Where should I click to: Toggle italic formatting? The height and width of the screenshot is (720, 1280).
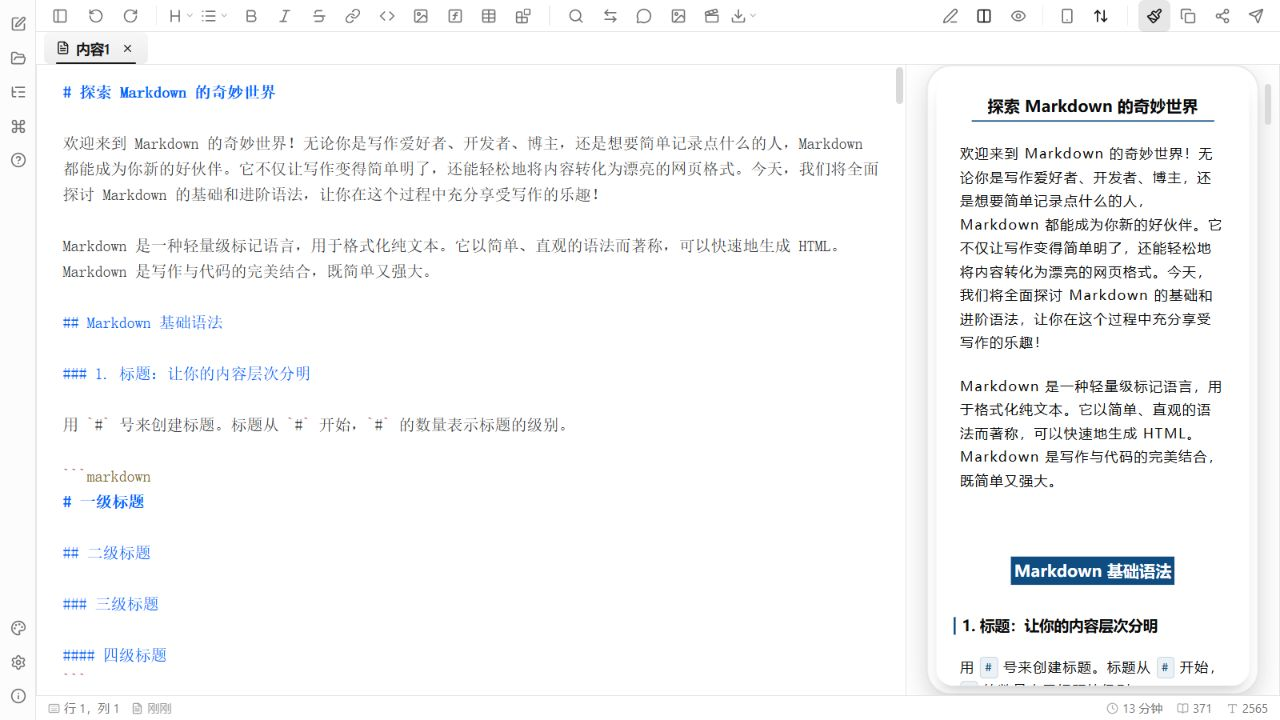point(285,16)
